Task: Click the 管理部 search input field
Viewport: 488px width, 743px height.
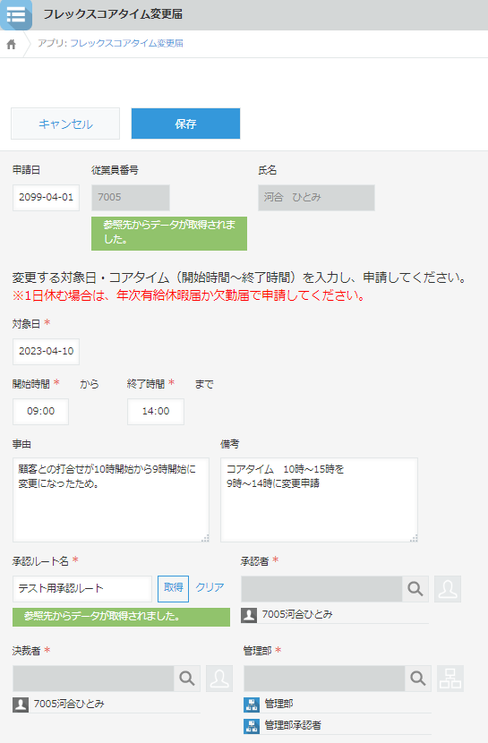Action: point(325,679)
